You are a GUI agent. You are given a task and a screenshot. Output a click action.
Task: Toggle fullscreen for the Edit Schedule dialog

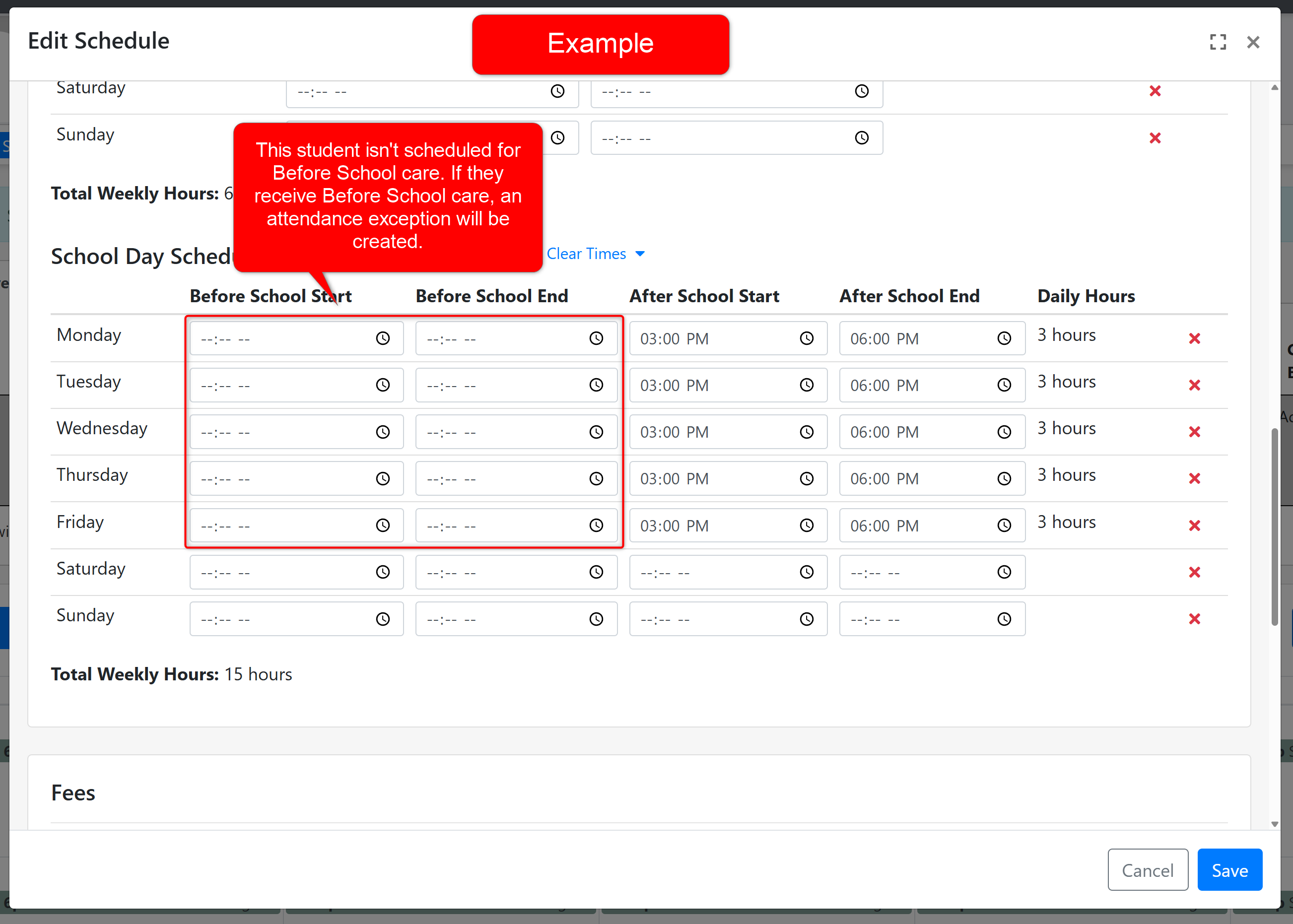(1218, 42)
